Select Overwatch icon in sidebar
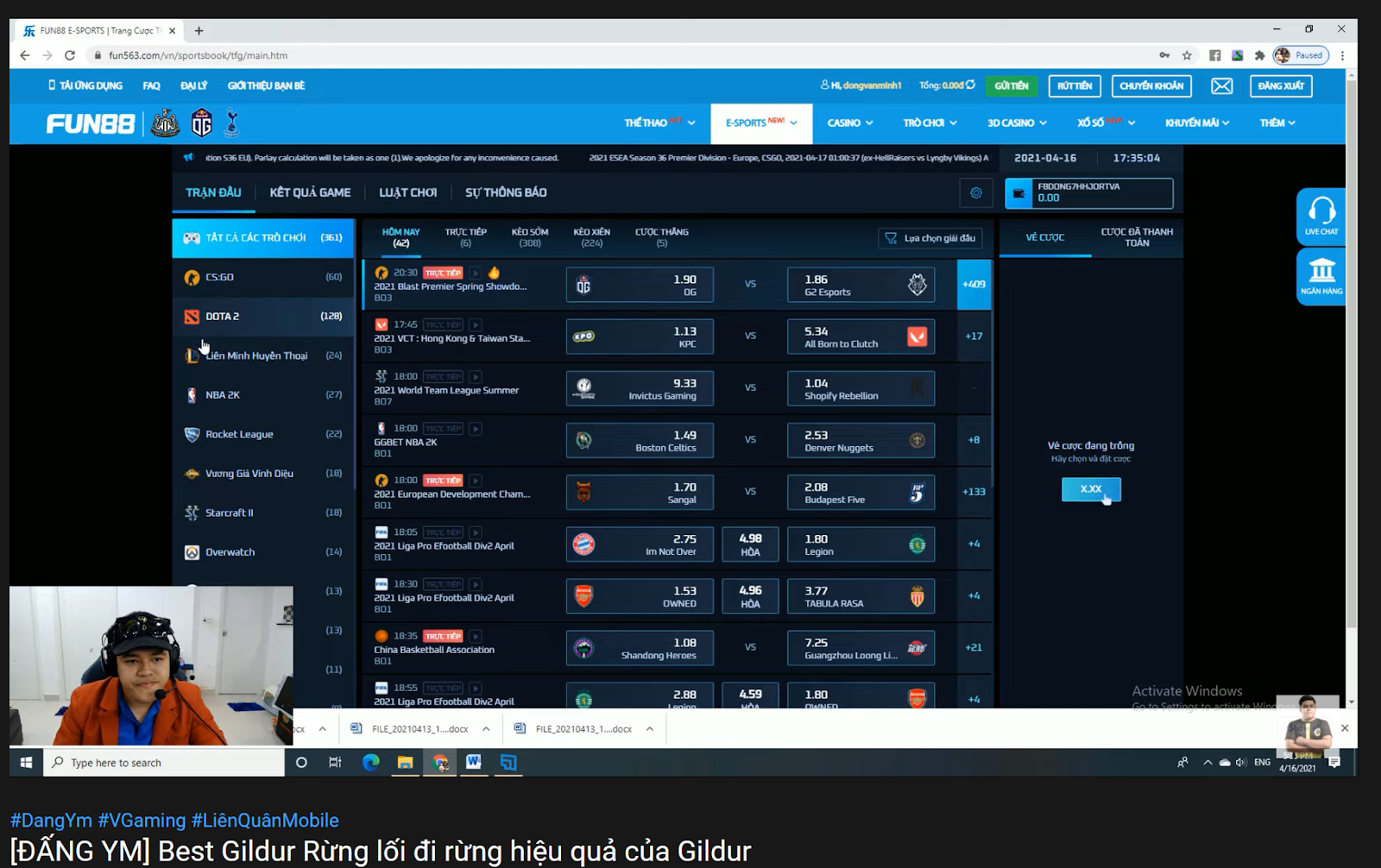1381x868 pixels. point(192,552)
